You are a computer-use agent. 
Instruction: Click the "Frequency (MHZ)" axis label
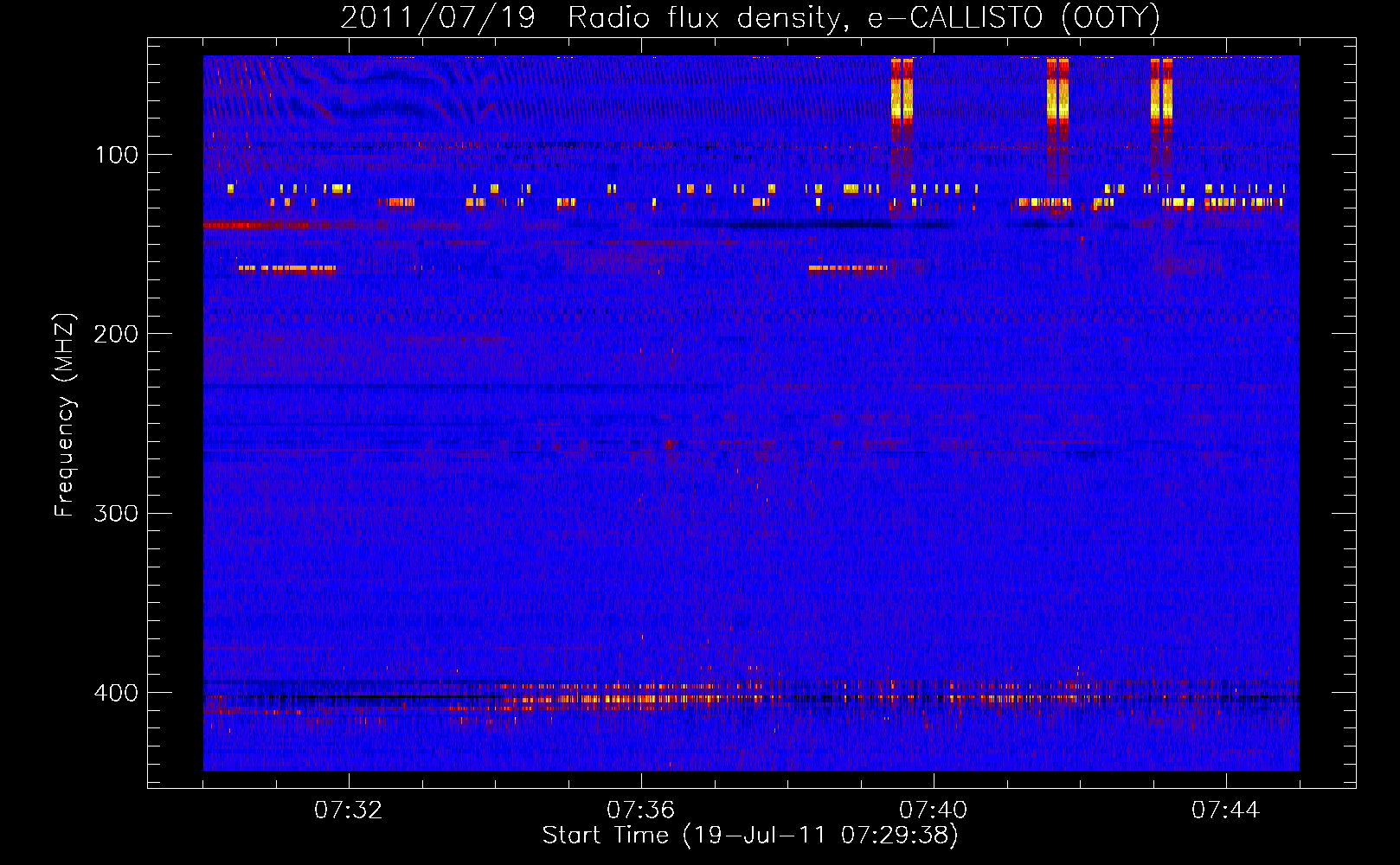[x=65, y=415]
